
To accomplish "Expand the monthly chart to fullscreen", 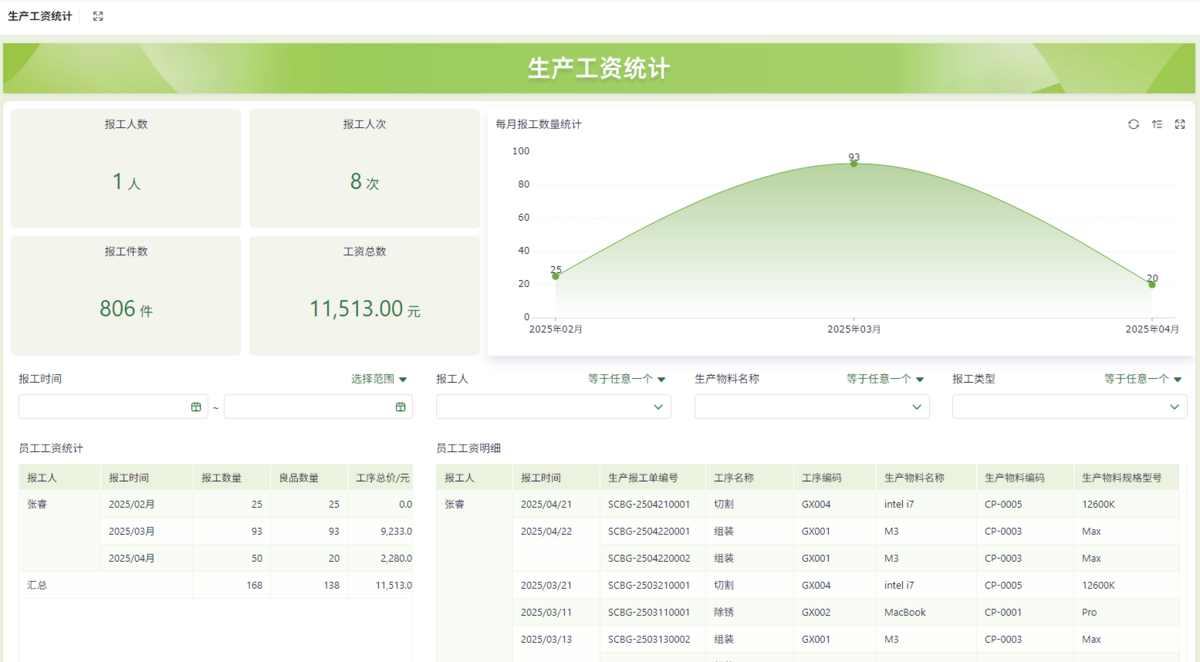I will (x=1180, y=124).
